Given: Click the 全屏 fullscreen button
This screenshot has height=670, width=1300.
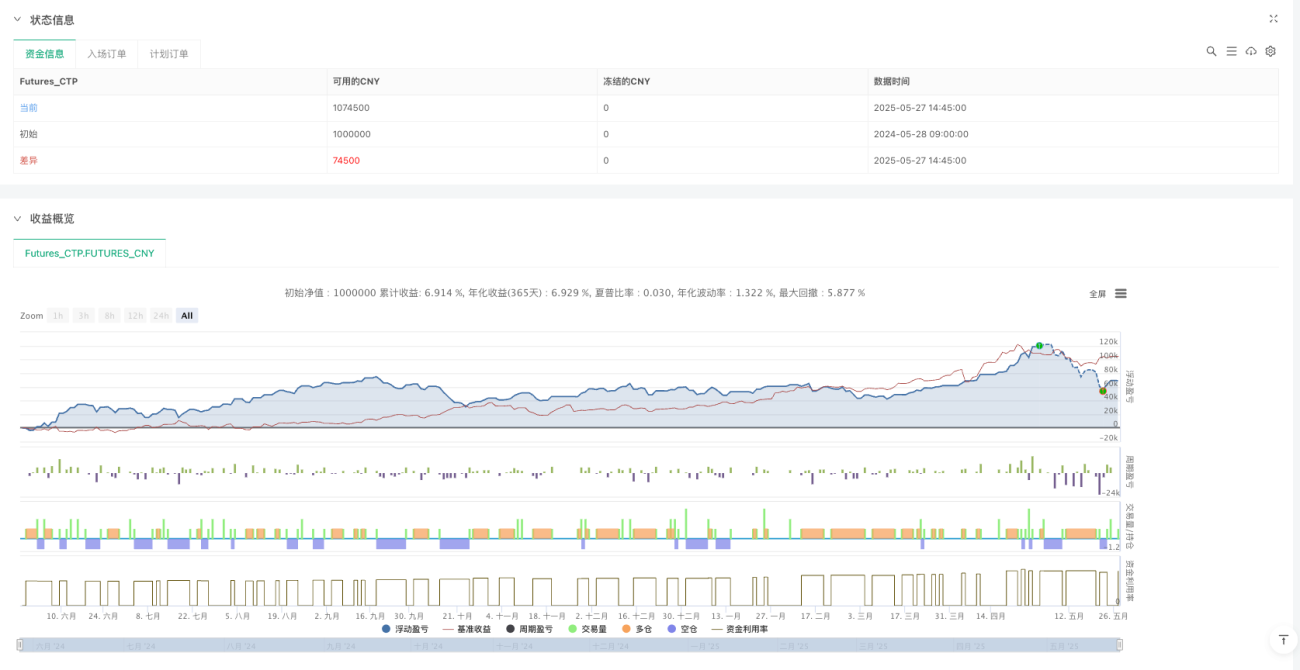Looking at the screenshot, I should 1098,294.
